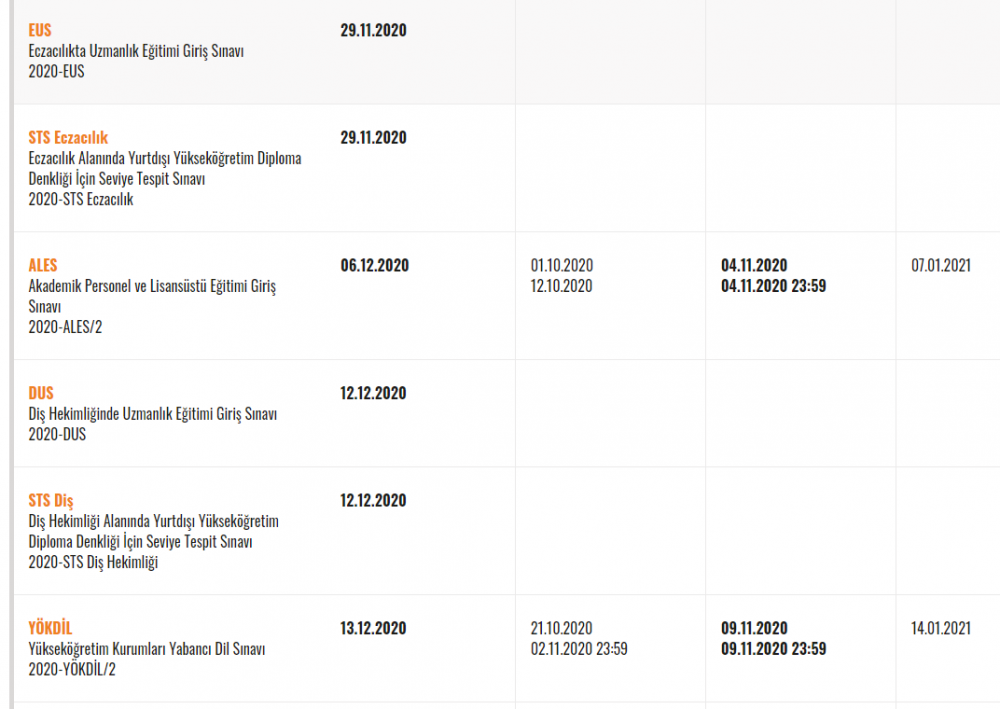1000x709 pixels.
Task: Select the 2020-YÖKDİL/2 exam code
Action: click(x=73, y=670)
